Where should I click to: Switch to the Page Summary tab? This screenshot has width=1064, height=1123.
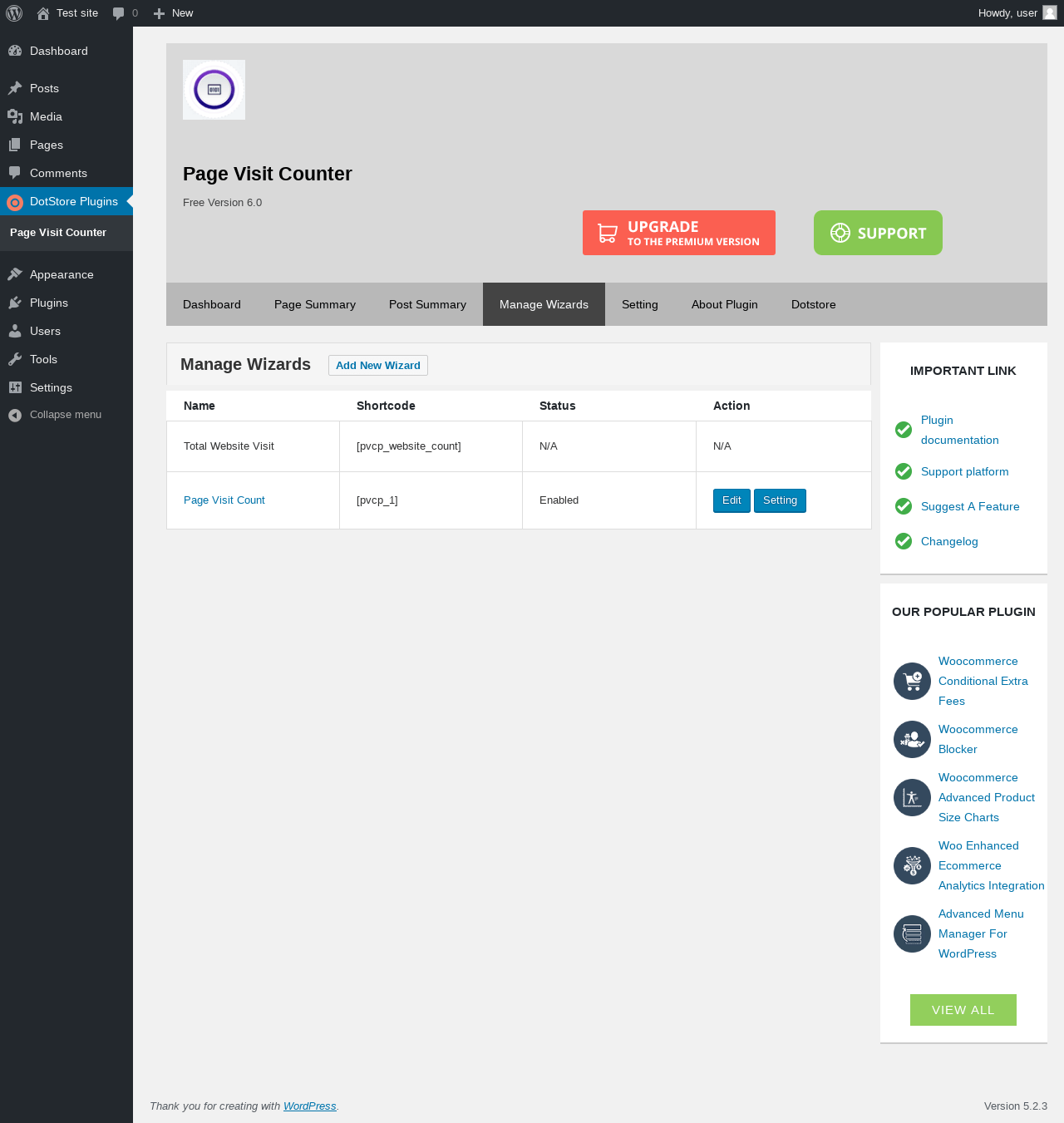(315, 304)
